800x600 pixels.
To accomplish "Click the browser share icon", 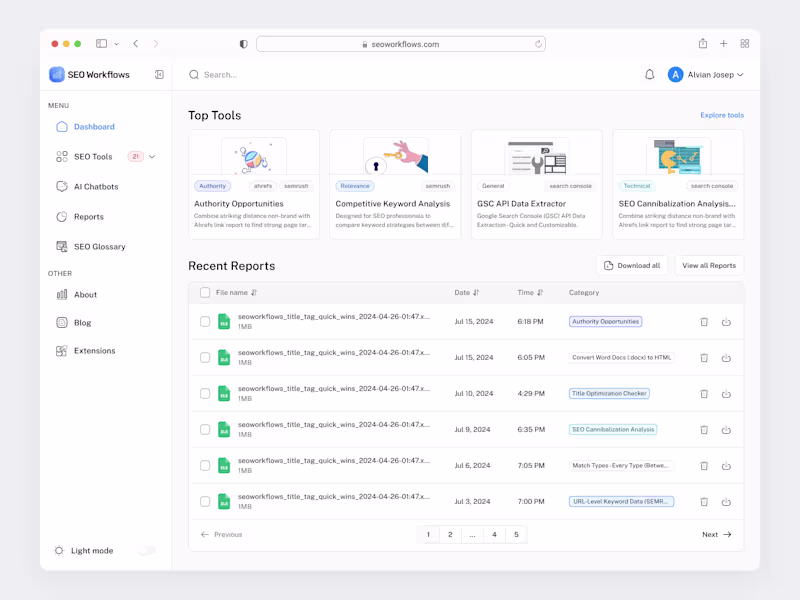I will [x=703, y=43].
